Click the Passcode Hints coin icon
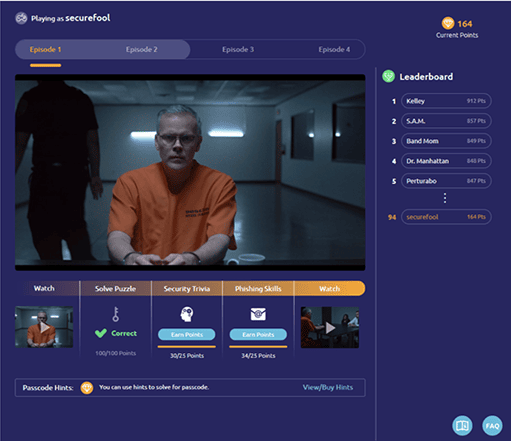 pos(87,388)
